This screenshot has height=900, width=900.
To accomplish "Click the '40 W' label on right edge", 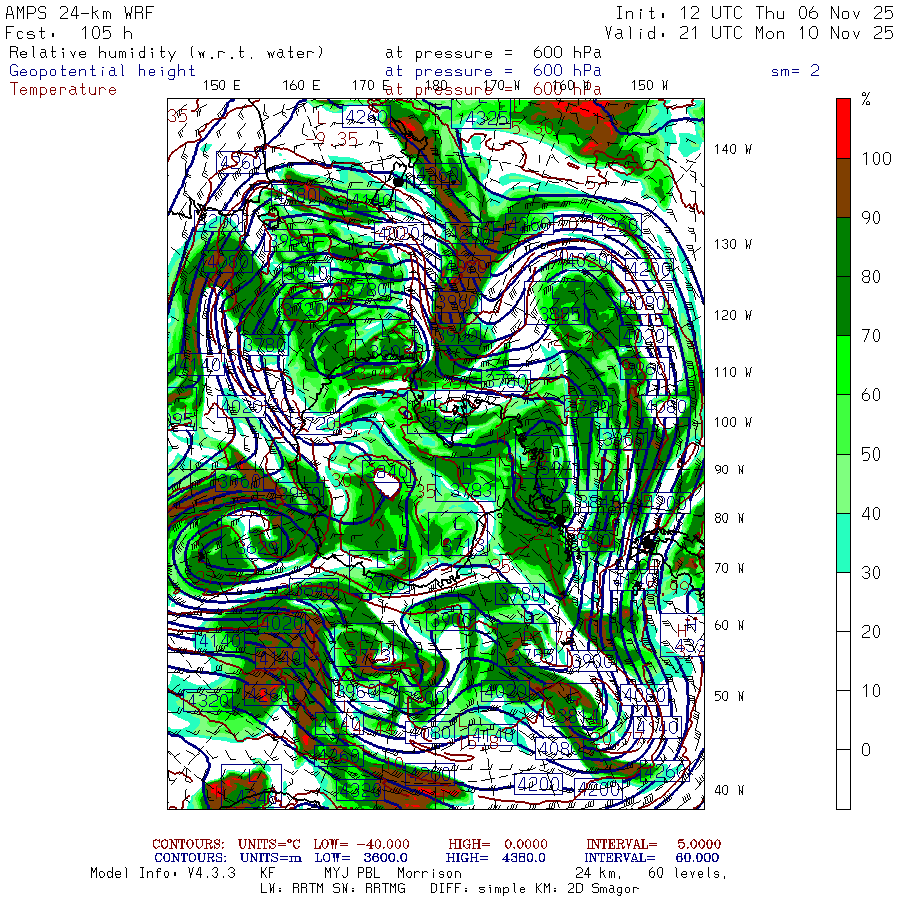I will click(x=729, y=790).
